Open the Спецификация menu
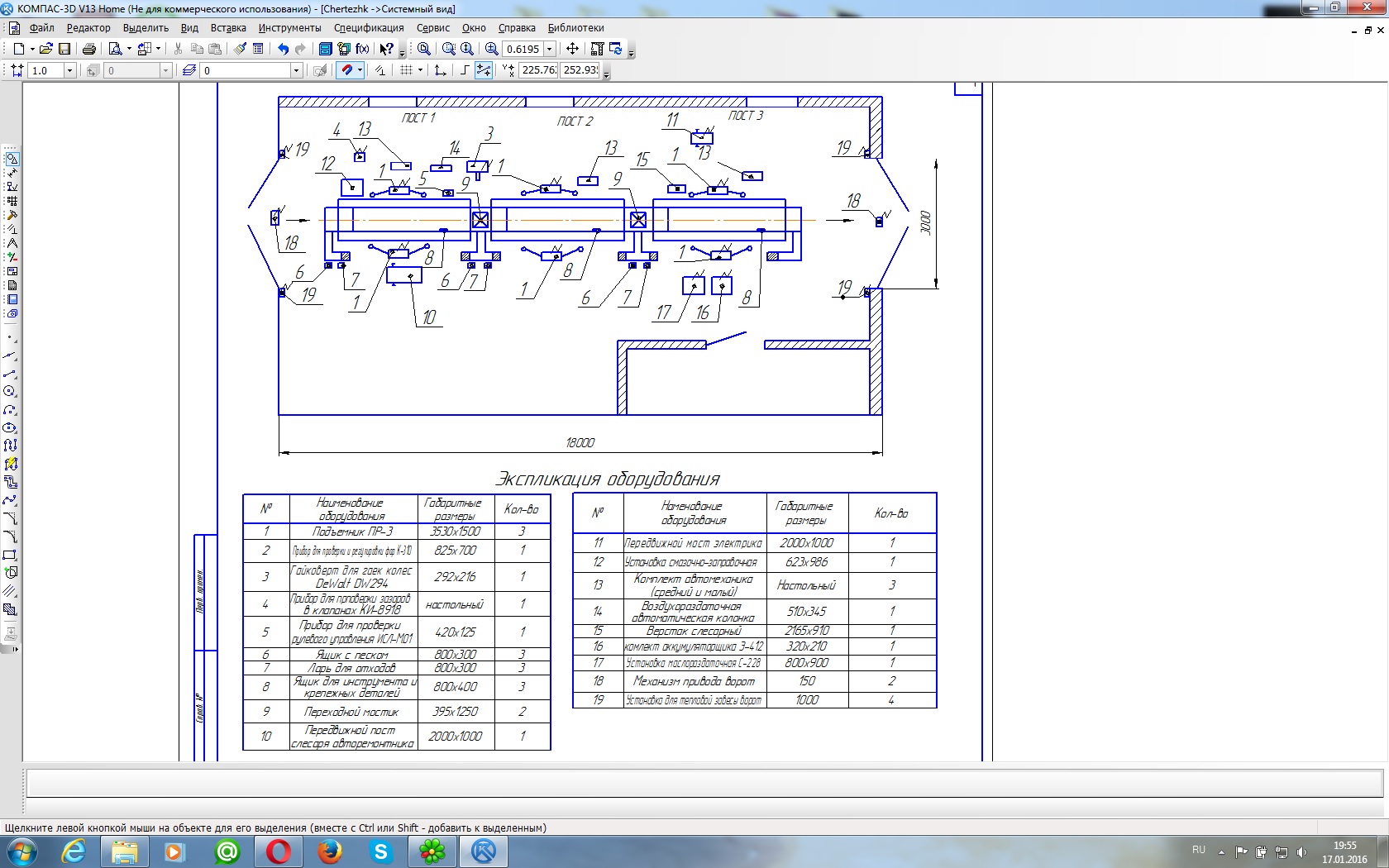This screenshot has height=868, width=1389. coord(369,27)
